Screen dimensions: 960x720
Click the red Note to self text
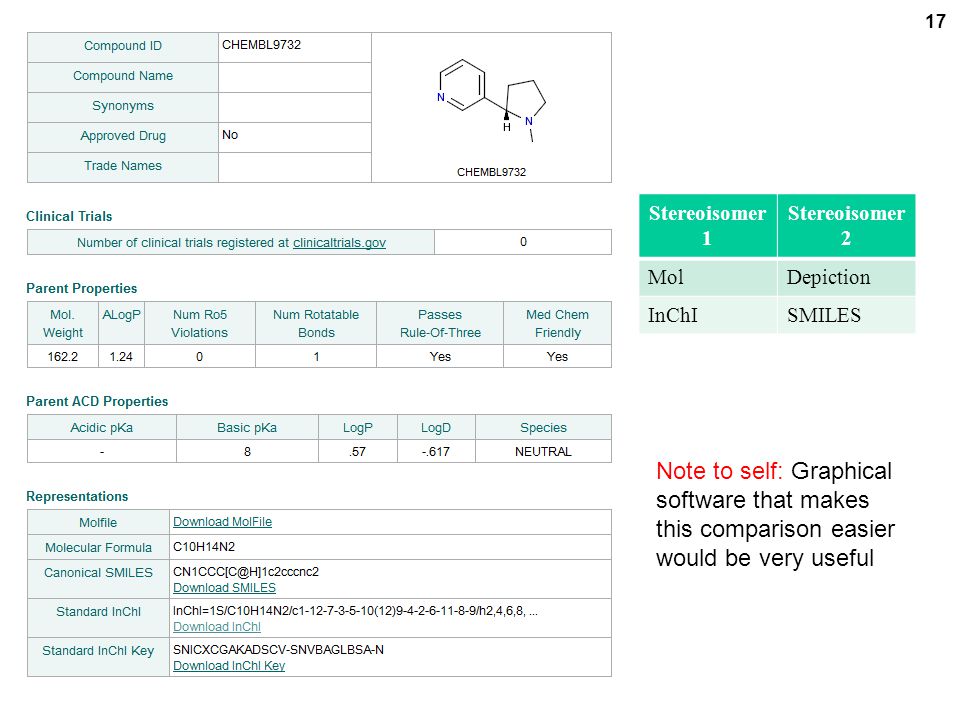click(719, 471)
